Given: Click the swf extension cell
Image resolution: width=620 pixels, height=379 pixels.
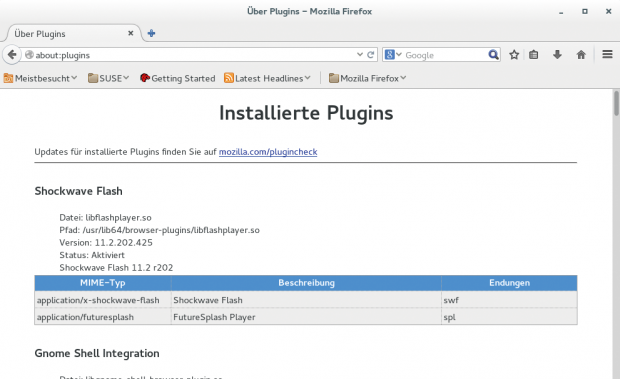Looking at the screenshot, I should point(509,300).
